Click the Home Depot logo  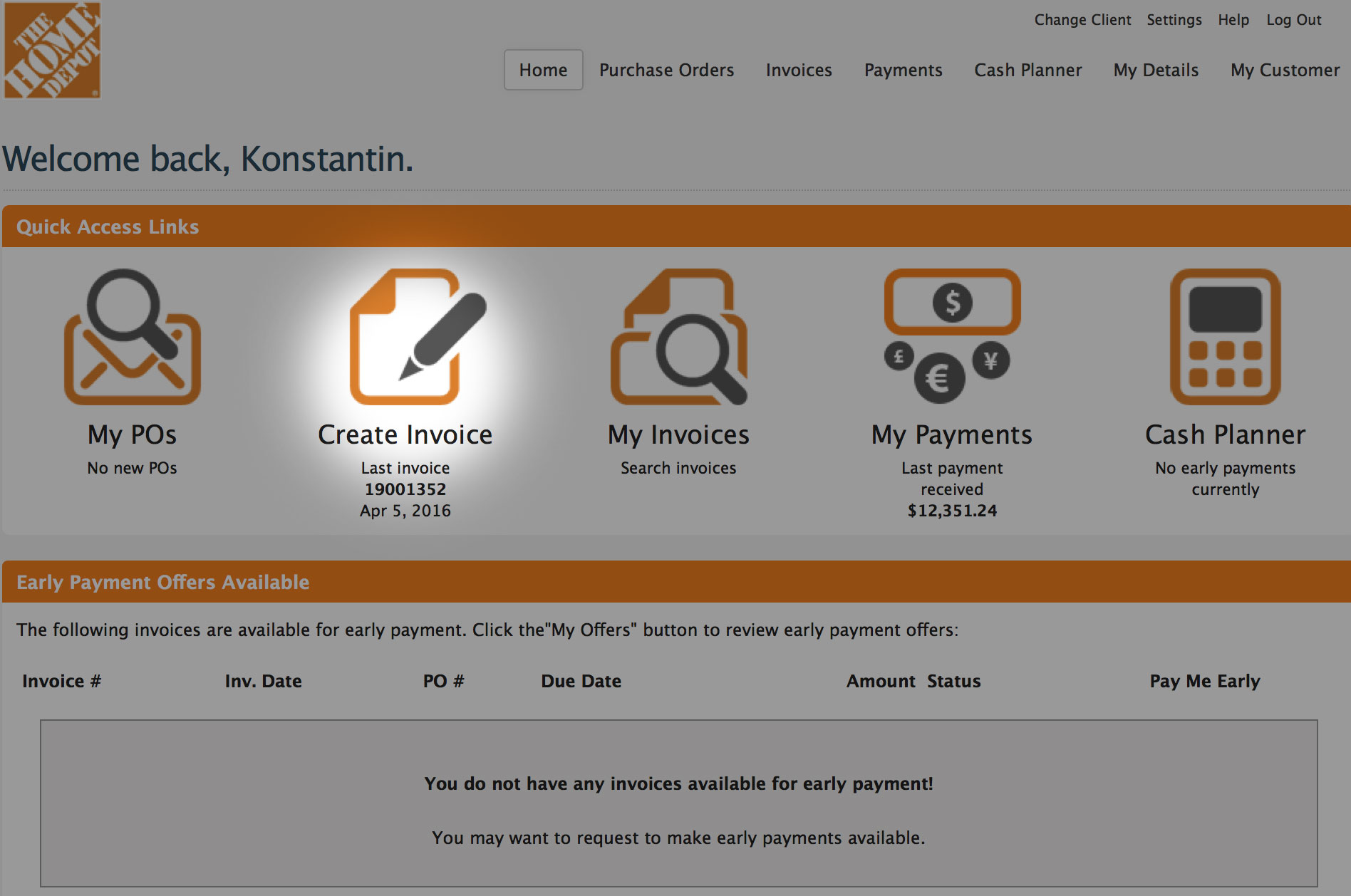pyautogui.click(x=52, y=50)
